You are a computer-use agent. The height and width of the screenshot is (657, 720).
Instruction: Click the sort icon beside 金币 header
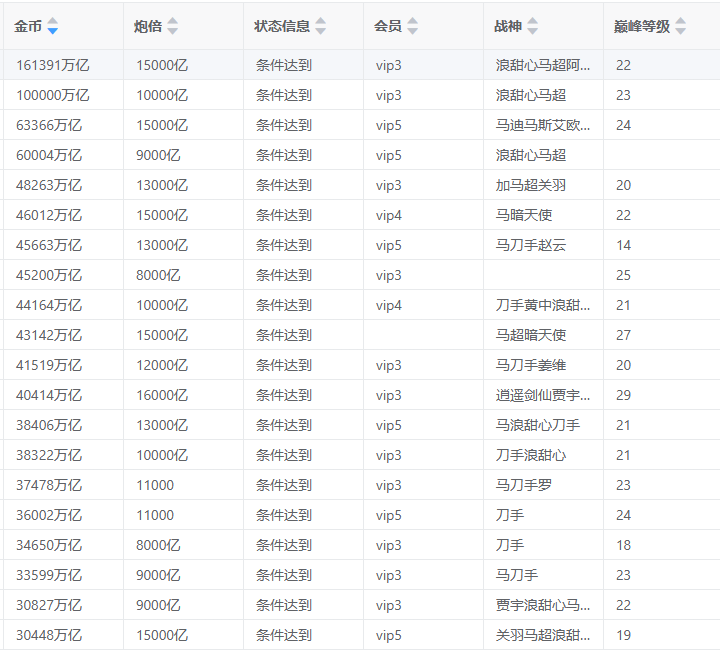(x=53, y=27)
